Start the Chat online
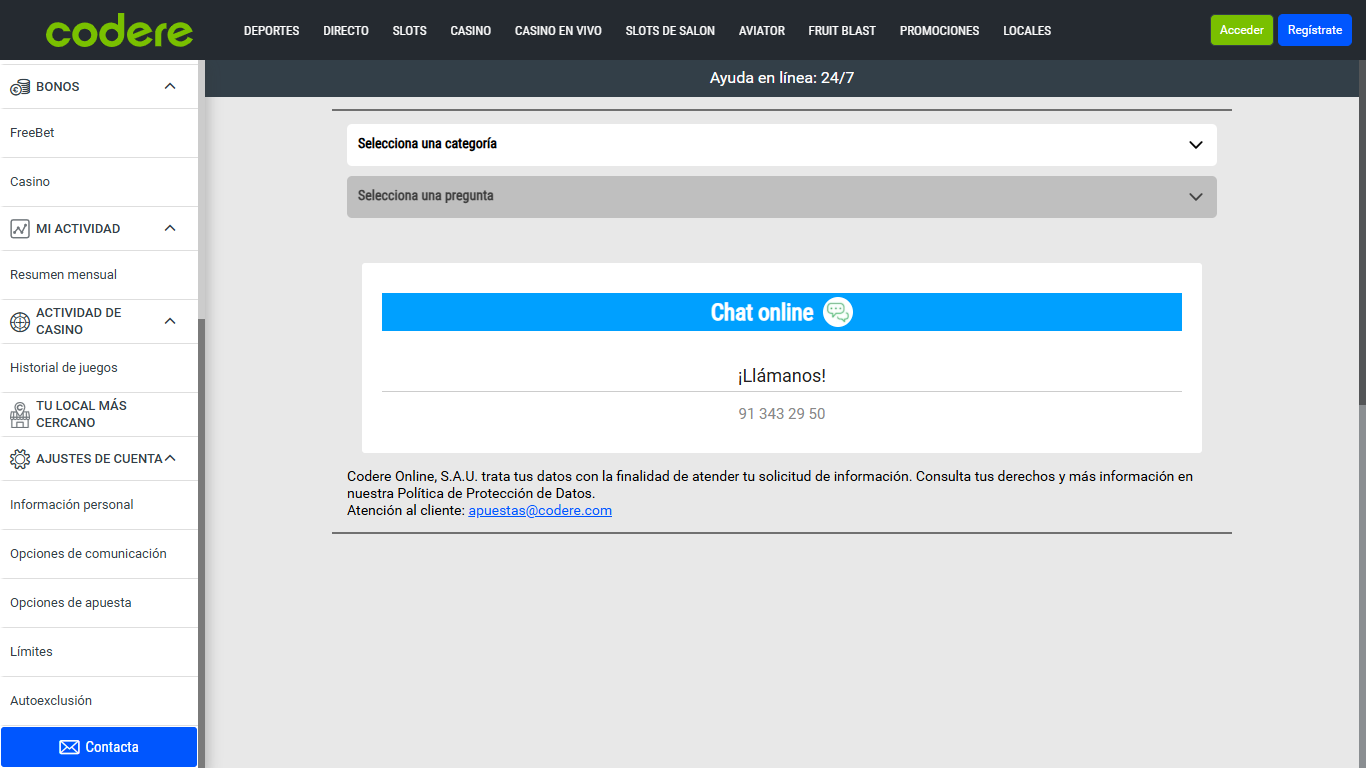The width and height of the screenshot is (1366, 768). [782, 312]
